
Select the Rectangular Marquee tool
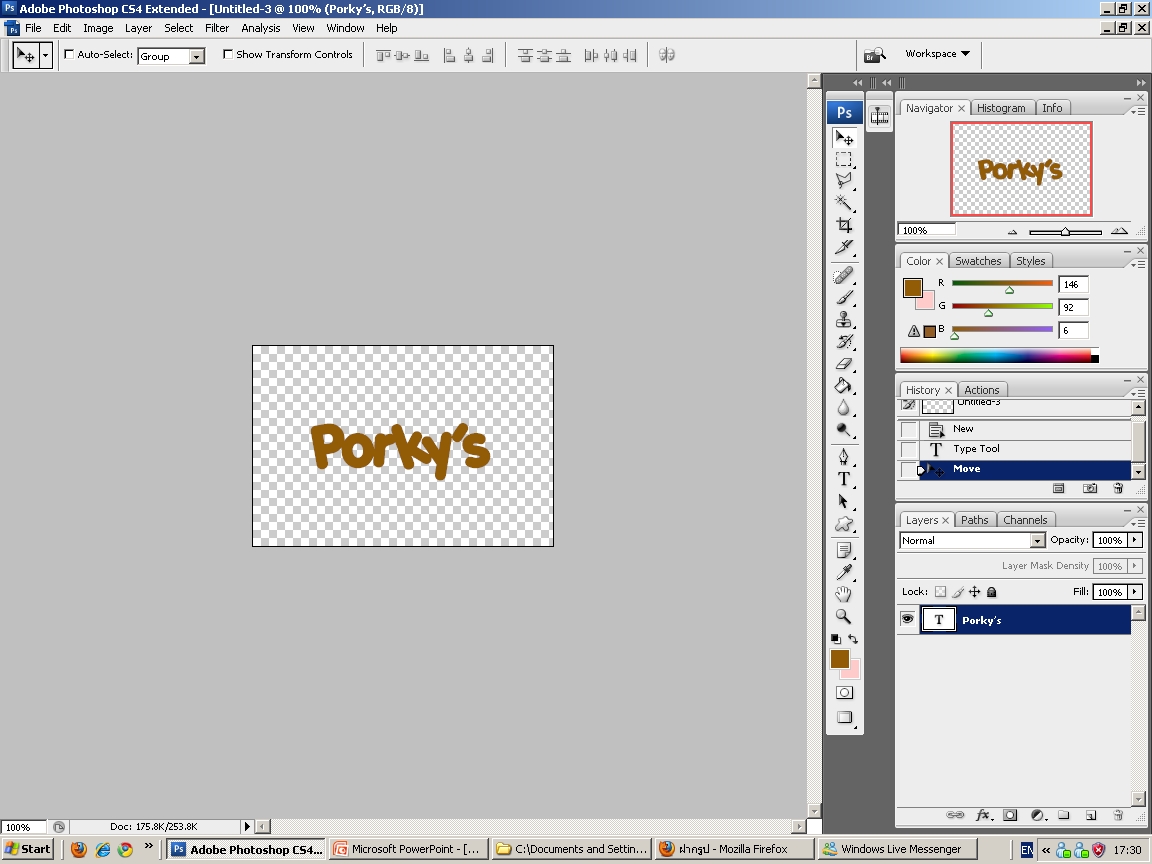click(x=844, y=160)
